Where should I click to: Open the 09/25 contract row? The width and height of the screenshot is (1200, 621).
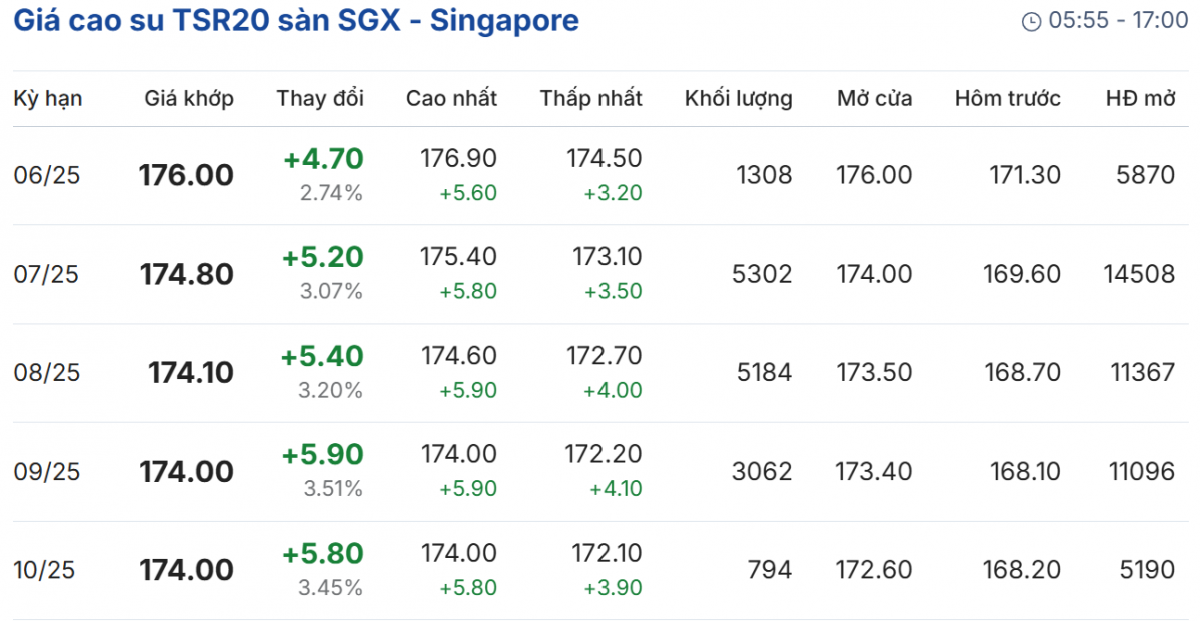click(x=47, y=472)
